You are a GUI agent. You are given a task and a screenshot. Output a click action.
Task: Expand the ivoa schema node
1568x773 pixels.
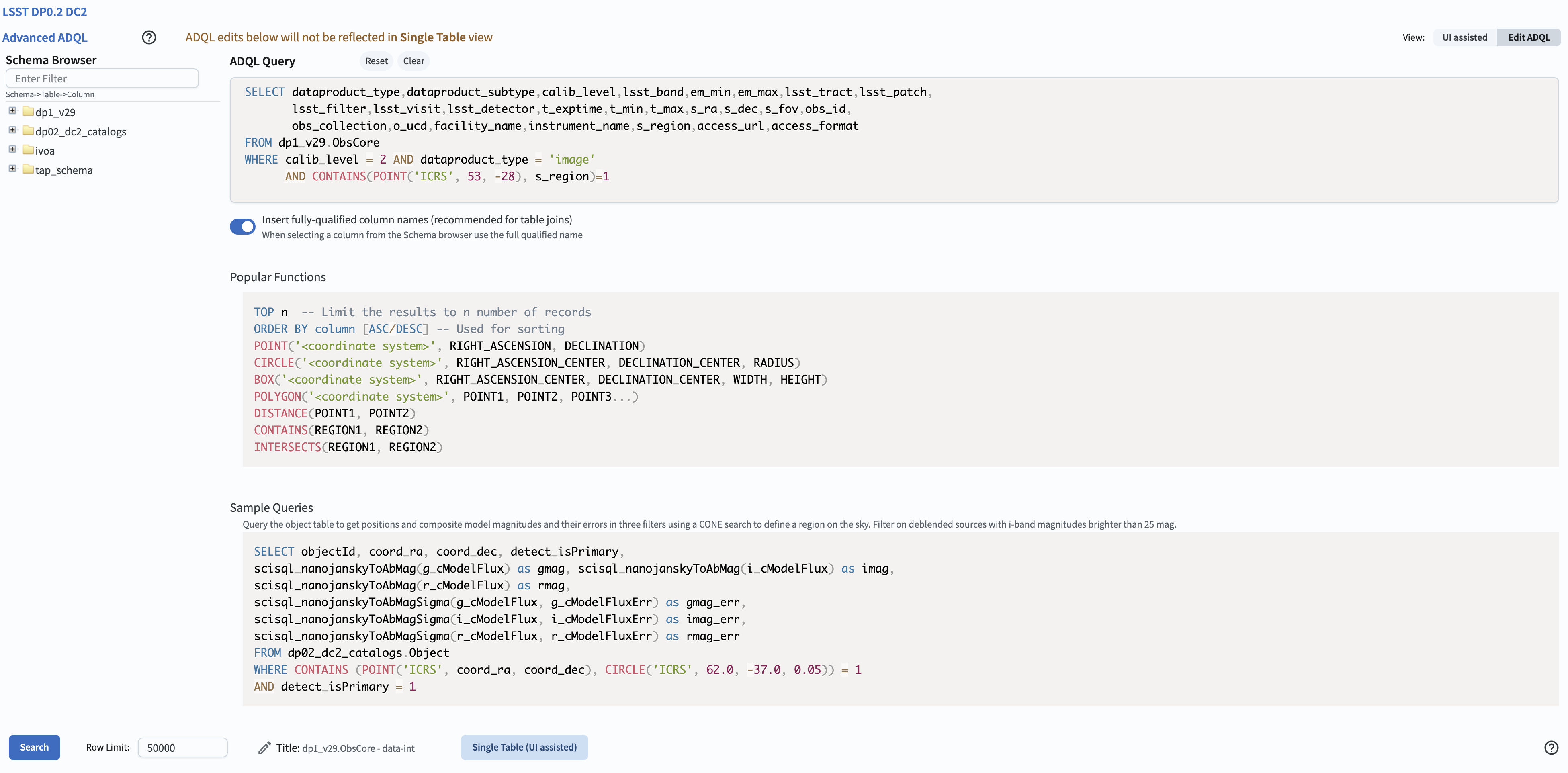tap(12, 150)
